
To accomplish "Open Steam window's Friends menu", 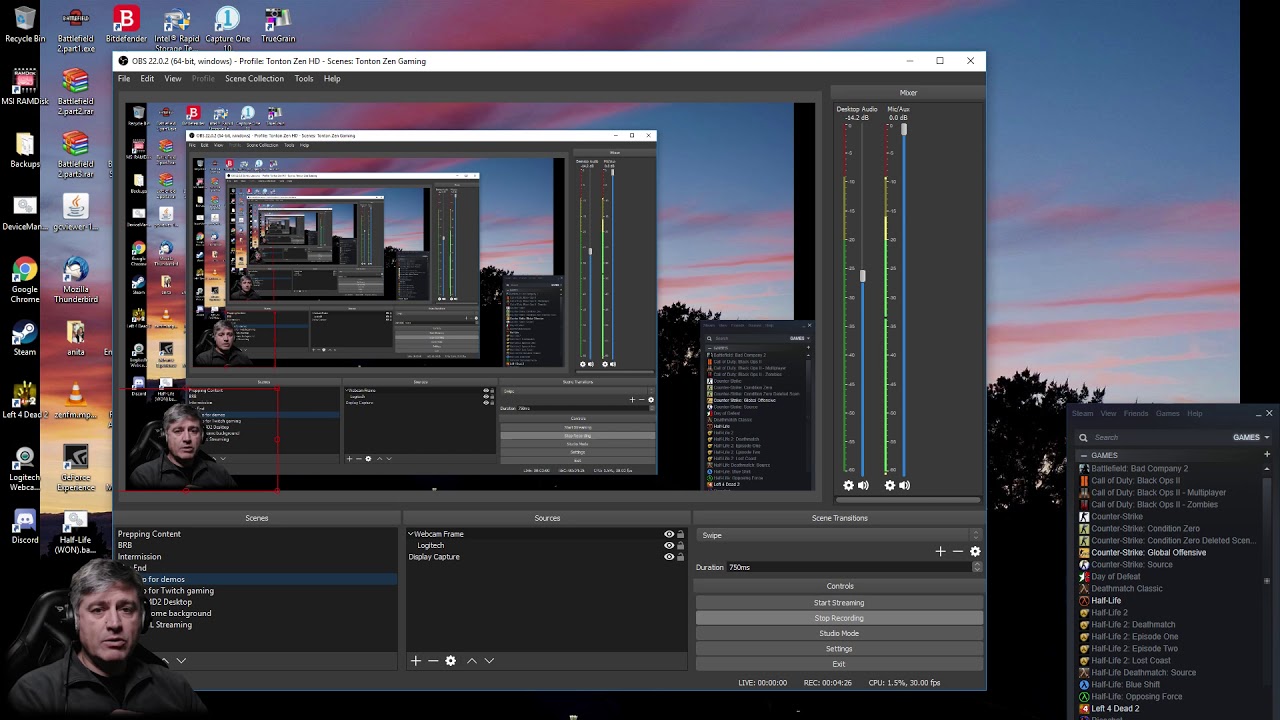I will (x=1136, y=413).
